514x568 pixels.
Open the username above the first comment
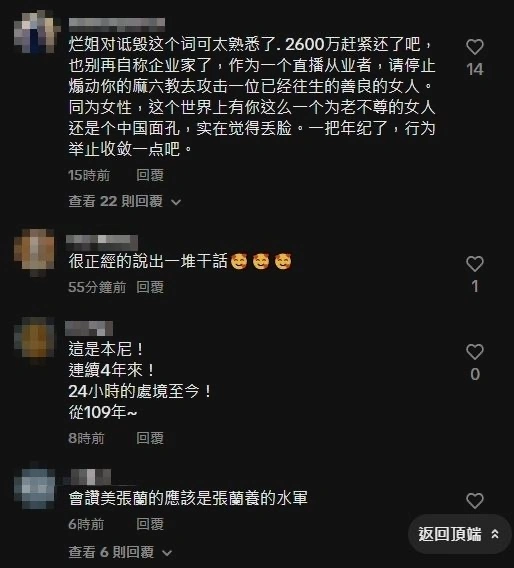coord(117,24)
